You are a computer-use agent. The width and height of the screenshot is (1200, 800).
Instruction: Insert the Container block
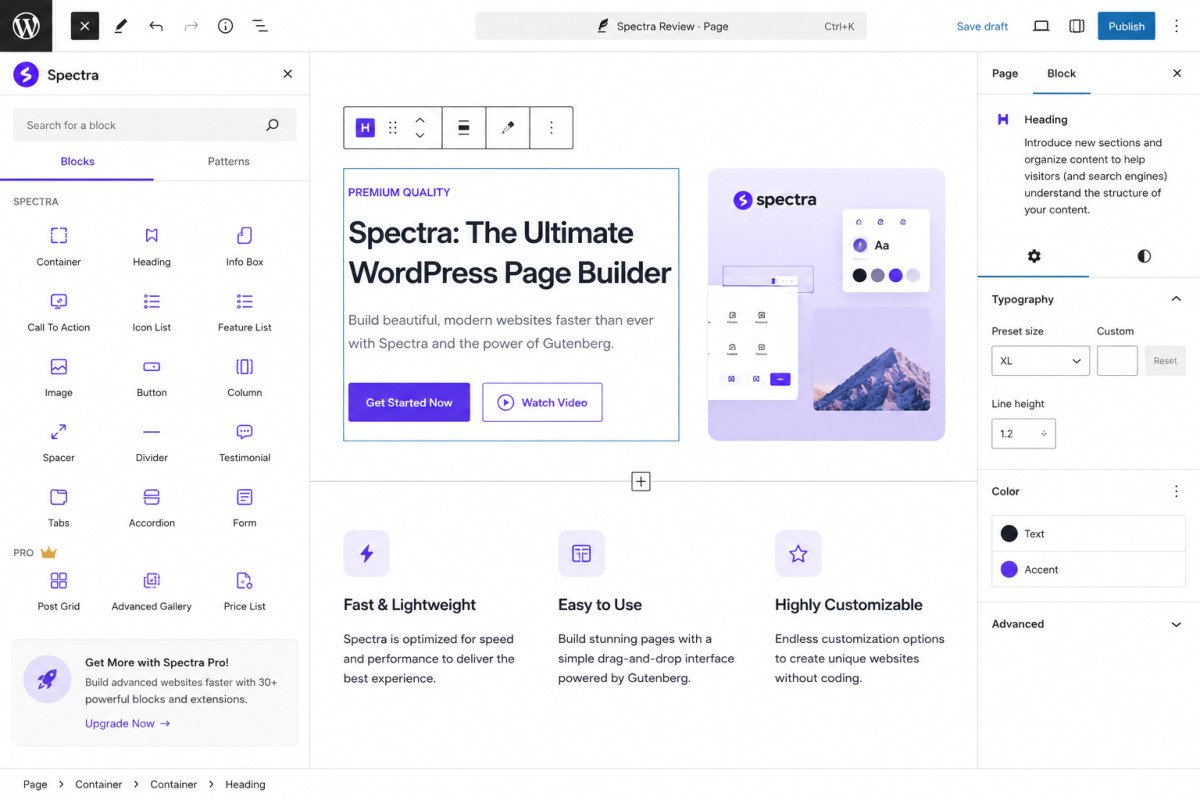coord(59,246)
